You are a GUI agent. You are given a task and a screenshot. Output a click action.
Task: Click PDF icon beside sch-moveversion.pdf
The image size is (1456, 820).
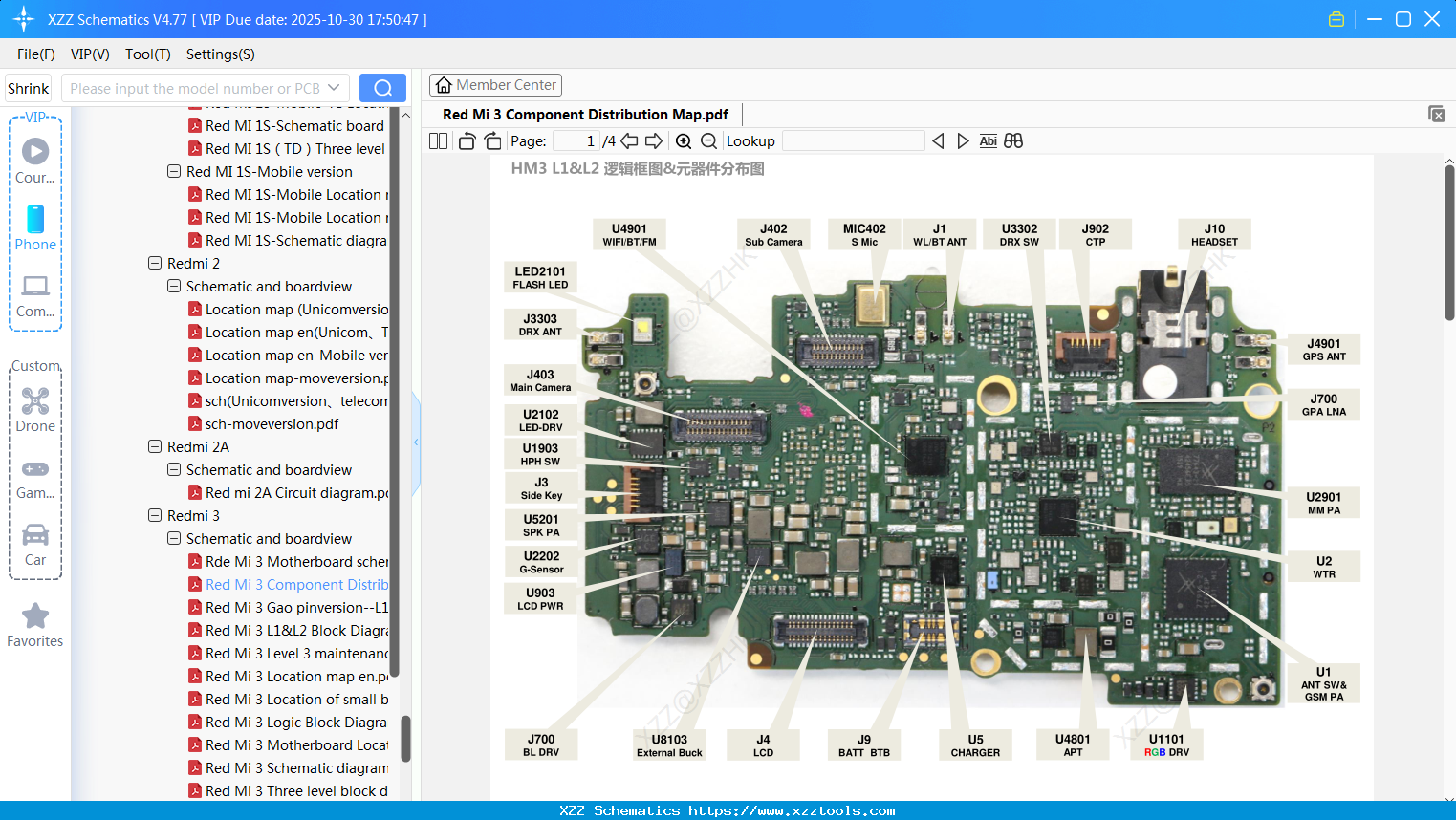coord(195,423)
